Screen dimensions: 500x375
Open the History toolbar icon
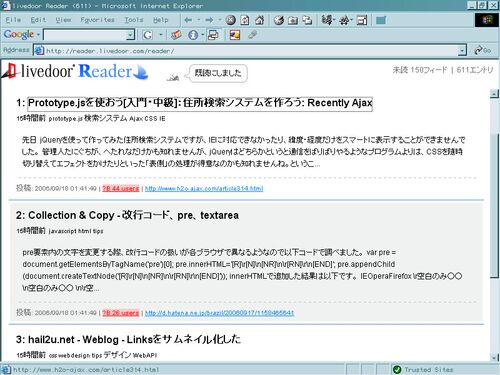307,20
